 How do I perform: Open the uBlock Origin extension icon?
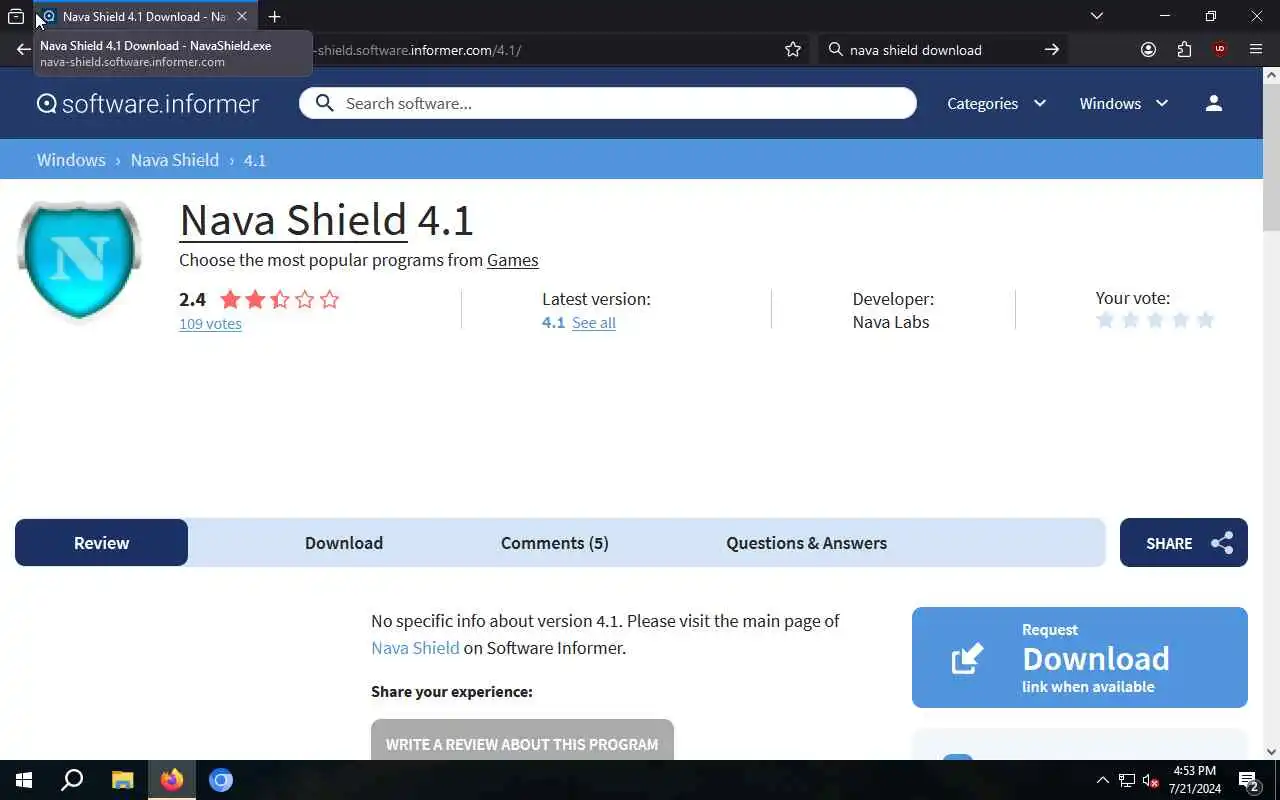1219,49
